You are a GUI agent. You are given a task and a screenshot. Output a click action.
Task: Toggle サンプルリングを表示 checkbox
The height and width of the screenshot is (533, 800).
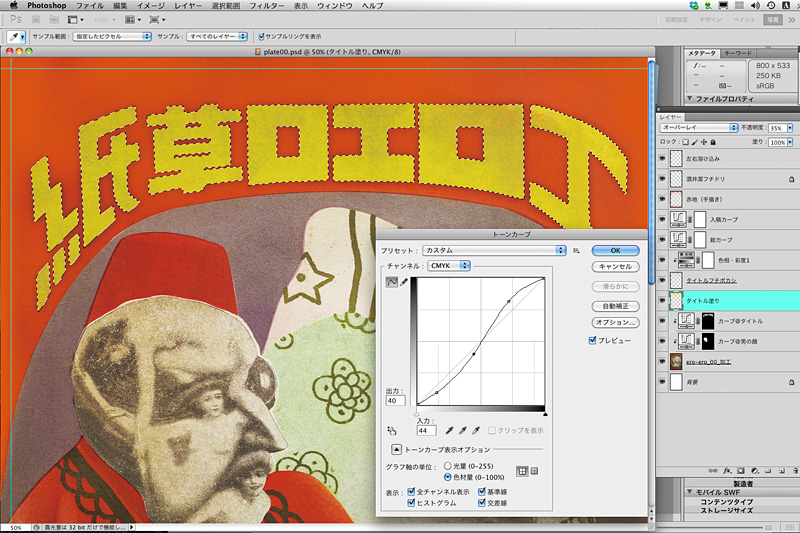(x=261, y=37)
